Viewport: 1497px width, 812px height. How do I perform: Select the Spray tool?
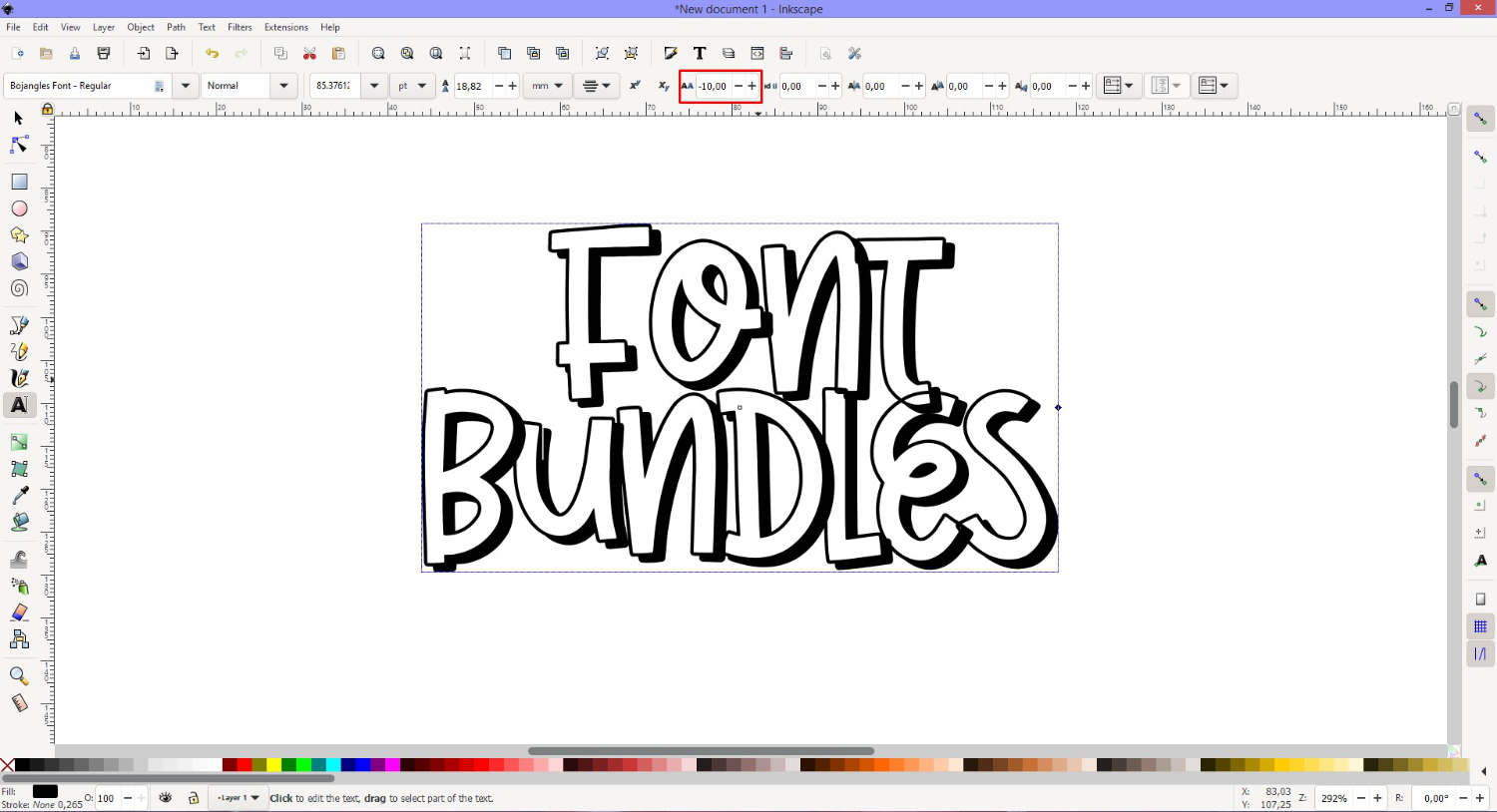click(x=19, y=586)
